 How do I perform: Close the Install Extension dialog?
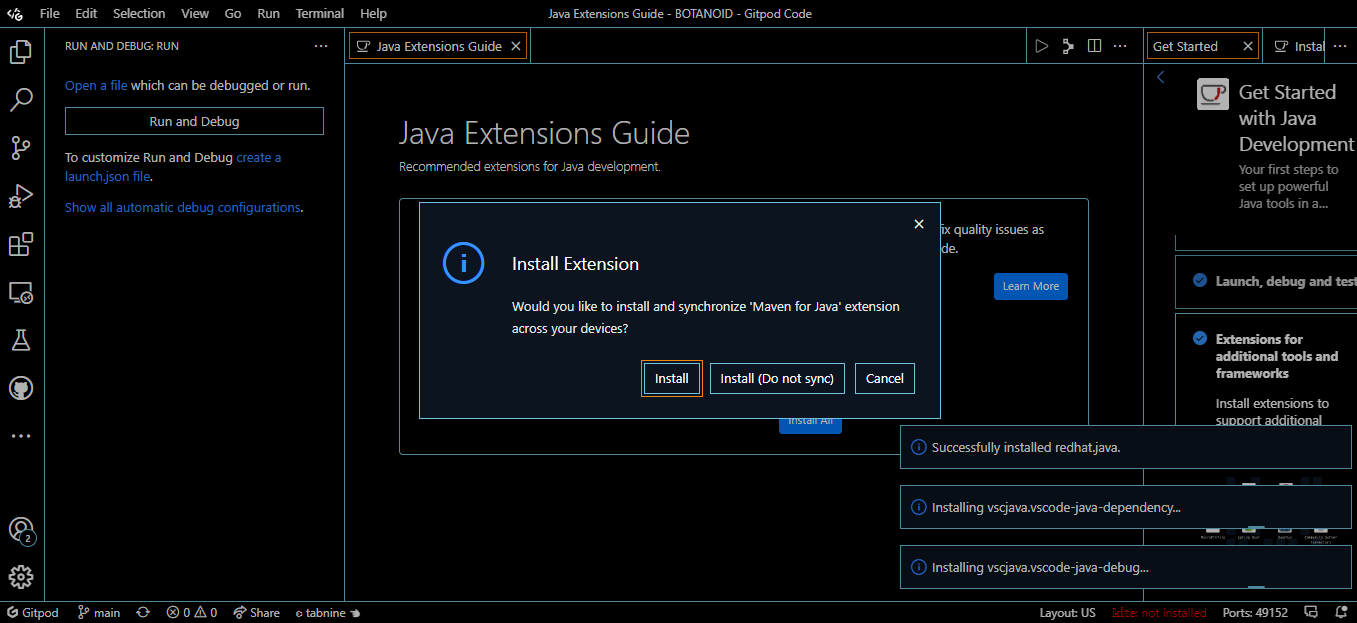[x=919, y=224]
